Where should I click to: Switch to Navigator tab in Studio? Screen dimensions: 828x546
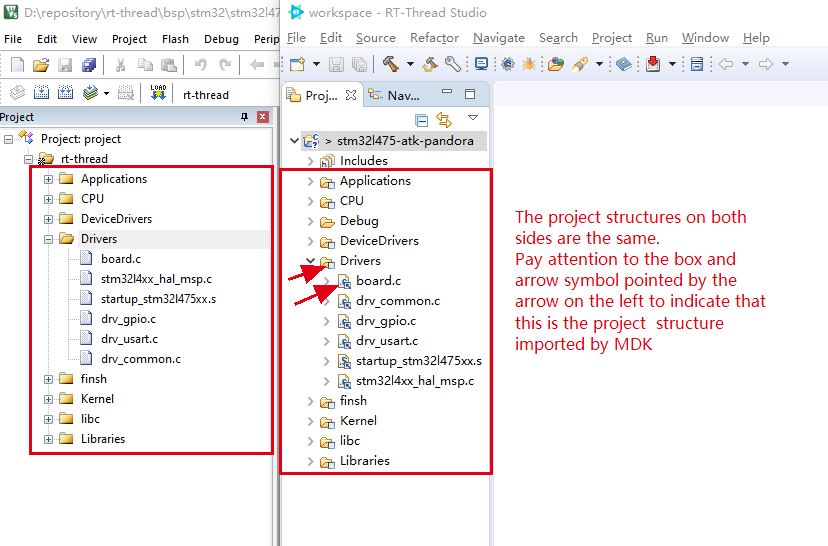pos(394,95)
